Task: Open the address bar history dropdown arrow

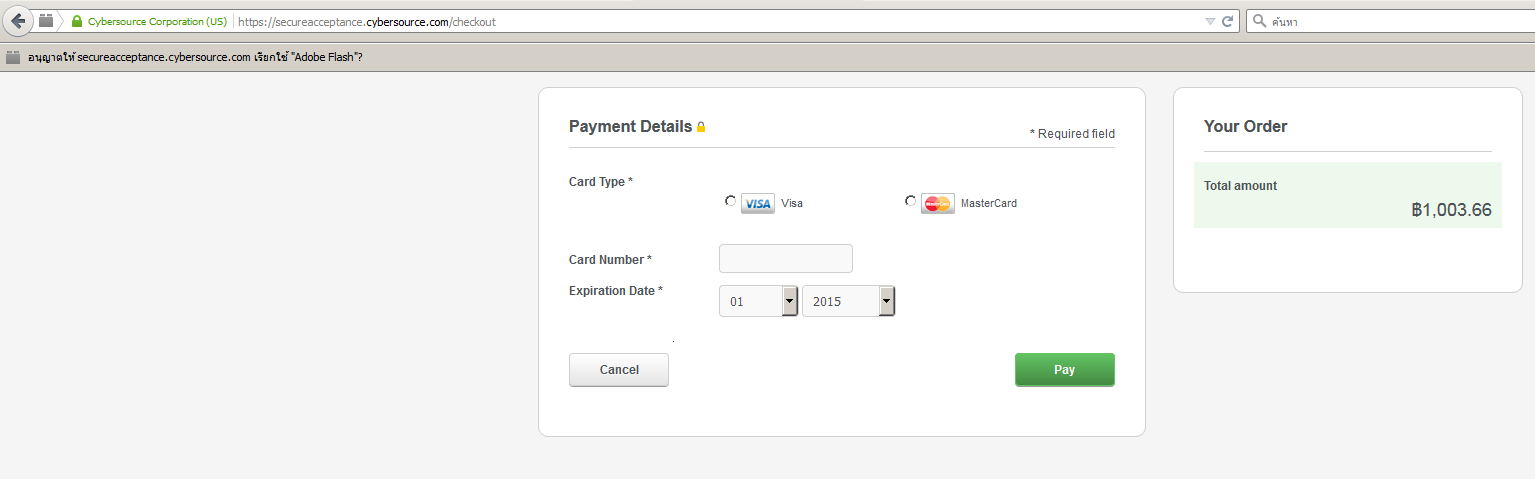Action: tap(1210, 21)
